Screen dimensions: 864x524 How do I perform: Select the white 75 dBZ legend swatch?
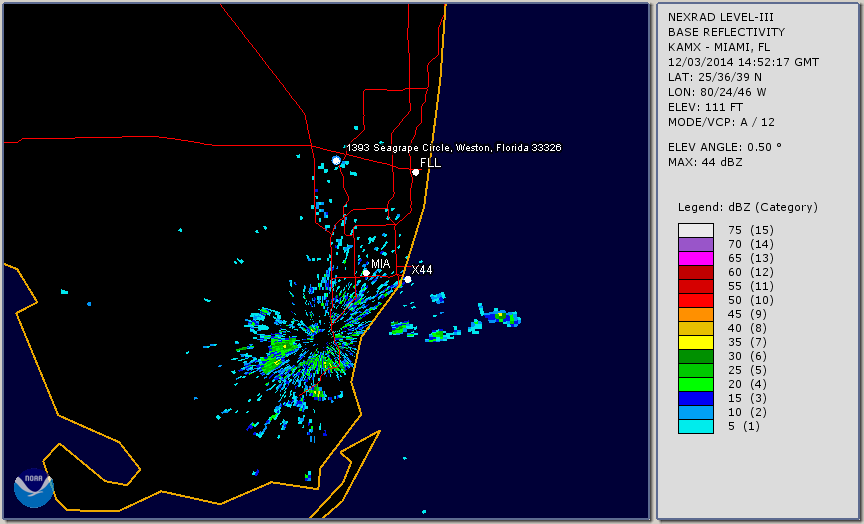(x=696, y=230)
